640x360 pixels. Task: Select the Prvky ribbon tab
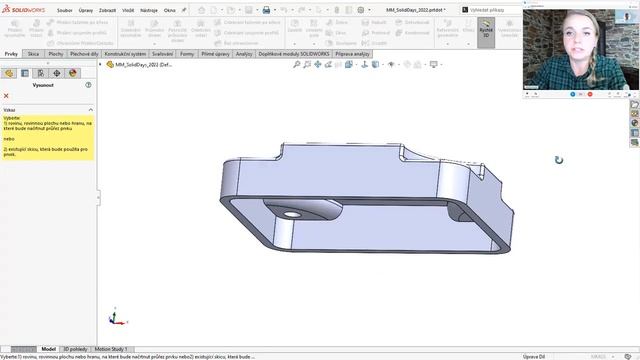pos(11,54)
